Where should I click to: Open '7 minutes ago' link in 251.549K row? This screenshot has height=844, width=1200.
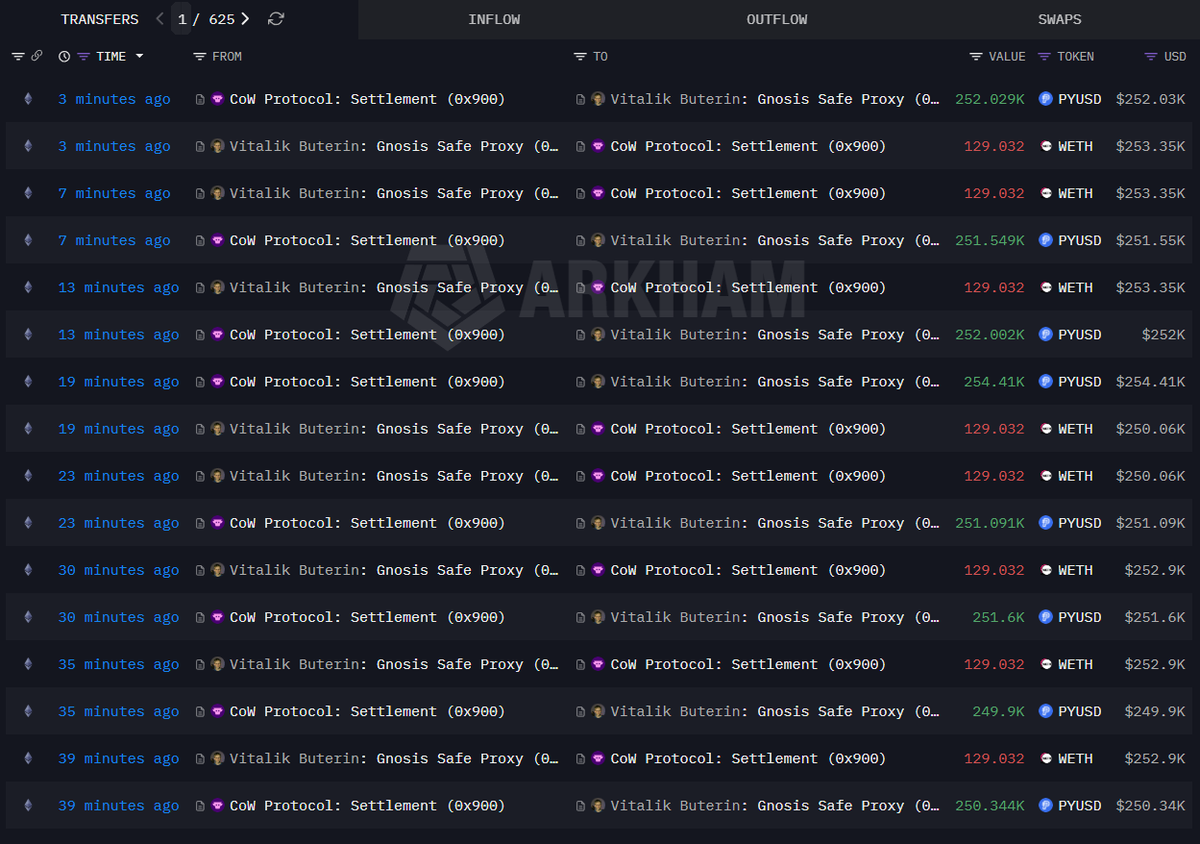point(114,241)
